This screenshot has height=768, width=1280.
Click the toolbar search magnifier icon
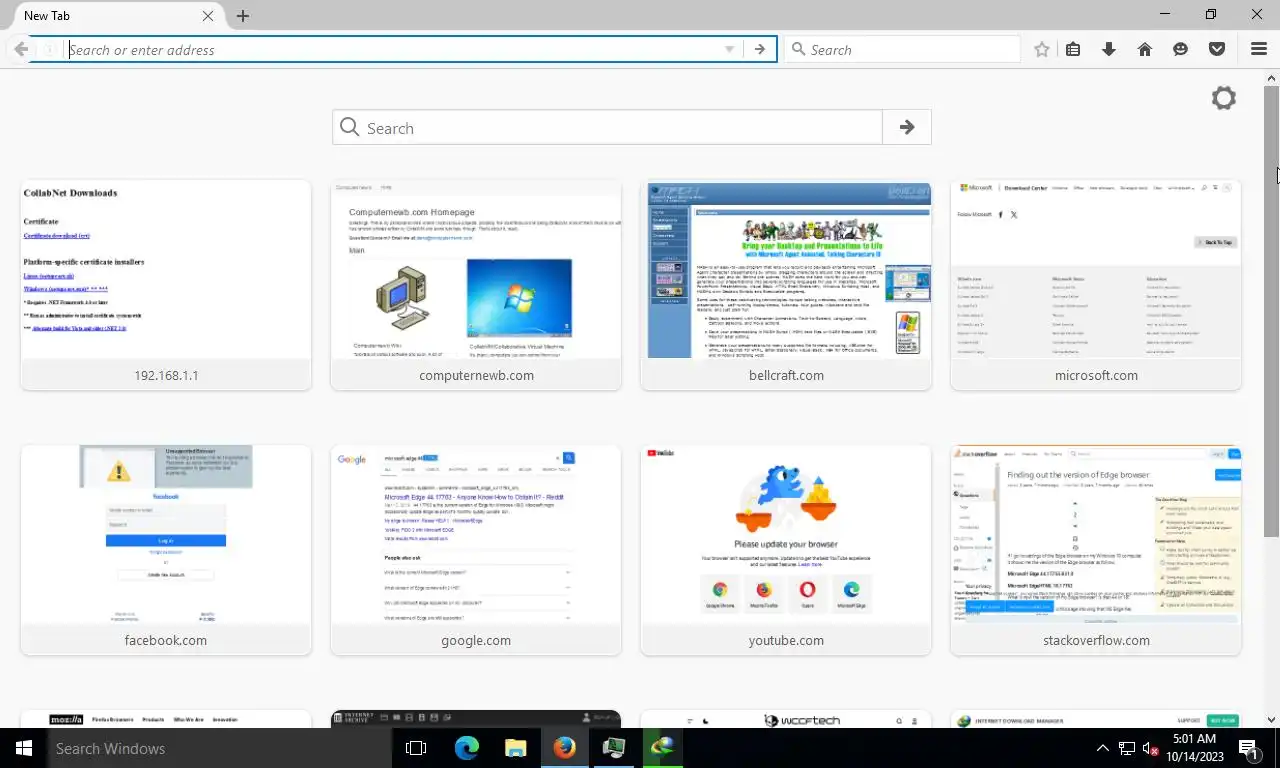pyautogui.click(x=798, y=49)
